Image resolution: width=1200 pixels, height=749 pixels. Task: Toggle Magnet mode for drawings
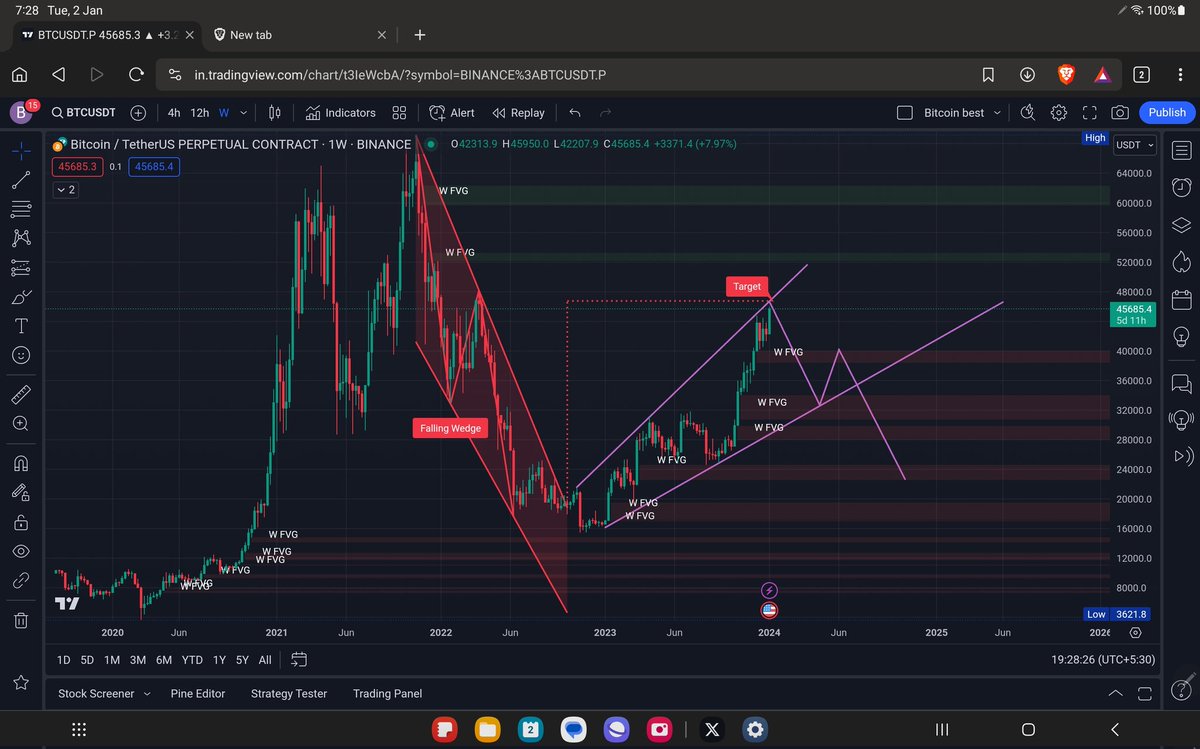21,463
